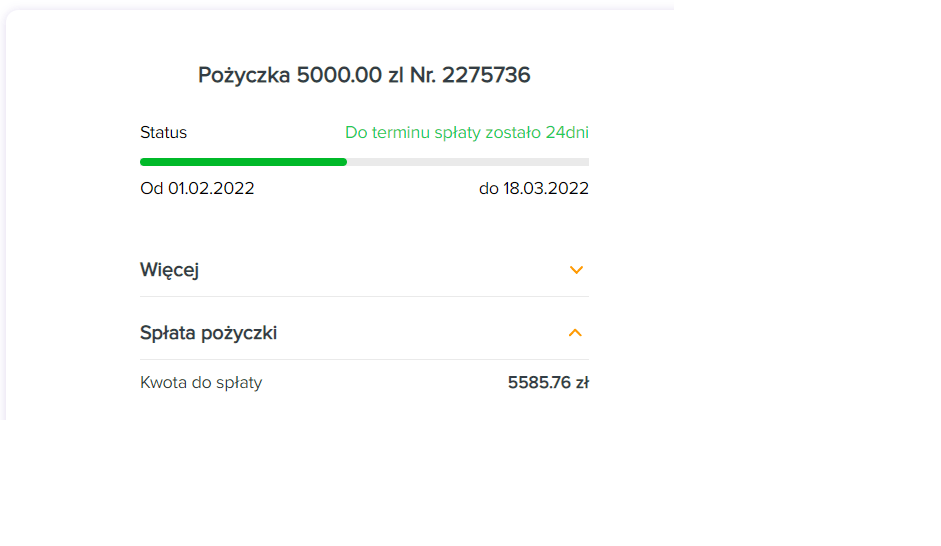
Task: Select the 5585.76 zł repayment amount
Action: click(x=549, y=383)
